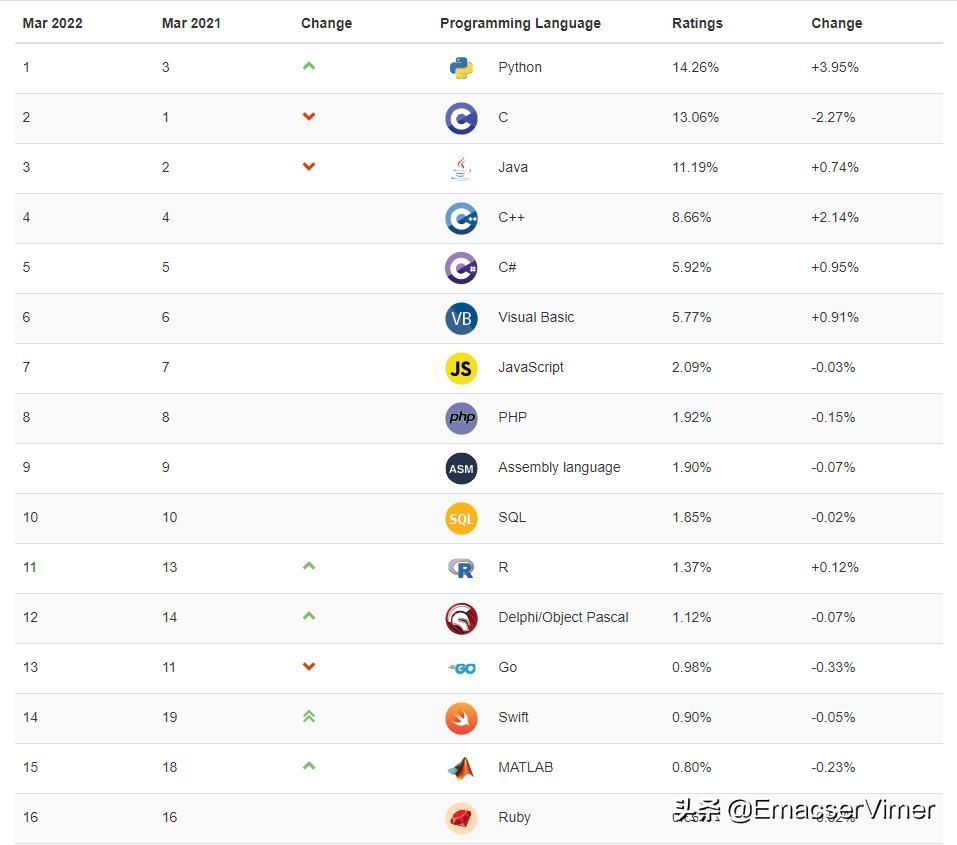Open the Delphi/Object Pascal language name

click(563, 617)
